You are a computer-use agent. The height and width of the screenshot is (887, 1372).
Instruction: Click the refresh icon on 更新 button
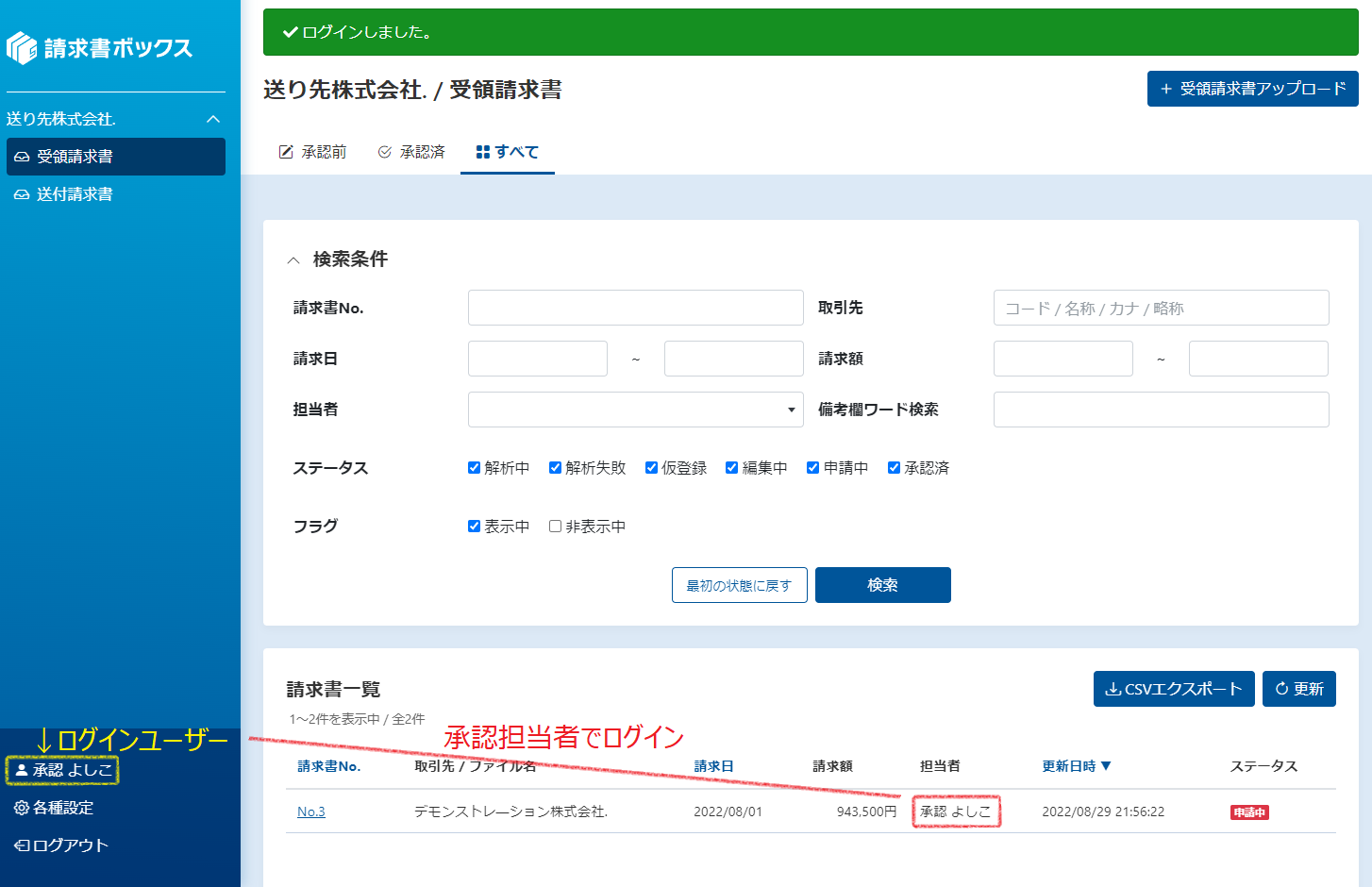1281,689
